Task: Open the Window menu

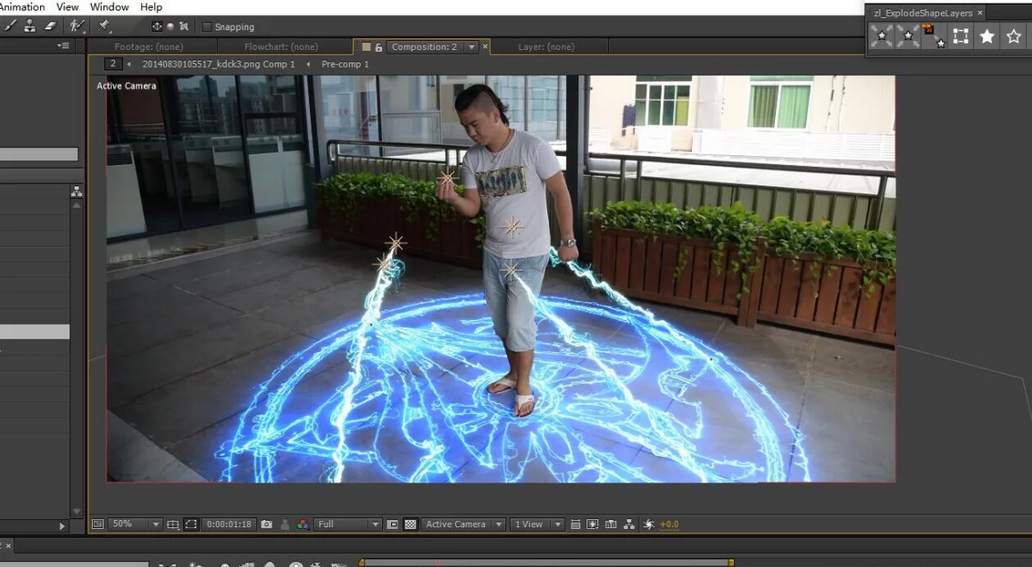Action: click(109, 7)
